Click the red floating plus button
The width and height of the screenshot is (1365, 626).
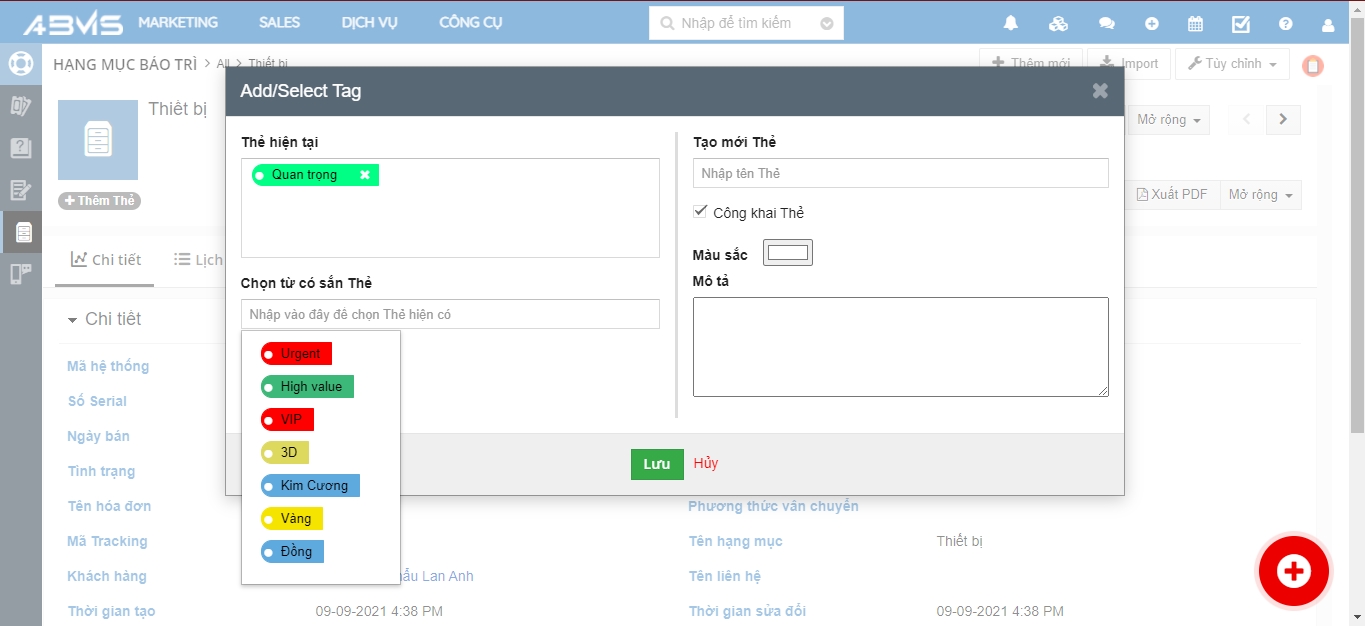[1293, 571]
